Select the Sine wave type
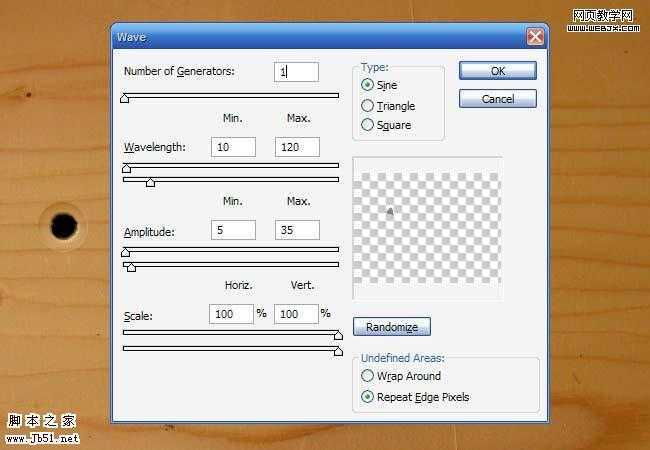Image resolution: width=650 pixels, height=450 pixels. (368, 86)
